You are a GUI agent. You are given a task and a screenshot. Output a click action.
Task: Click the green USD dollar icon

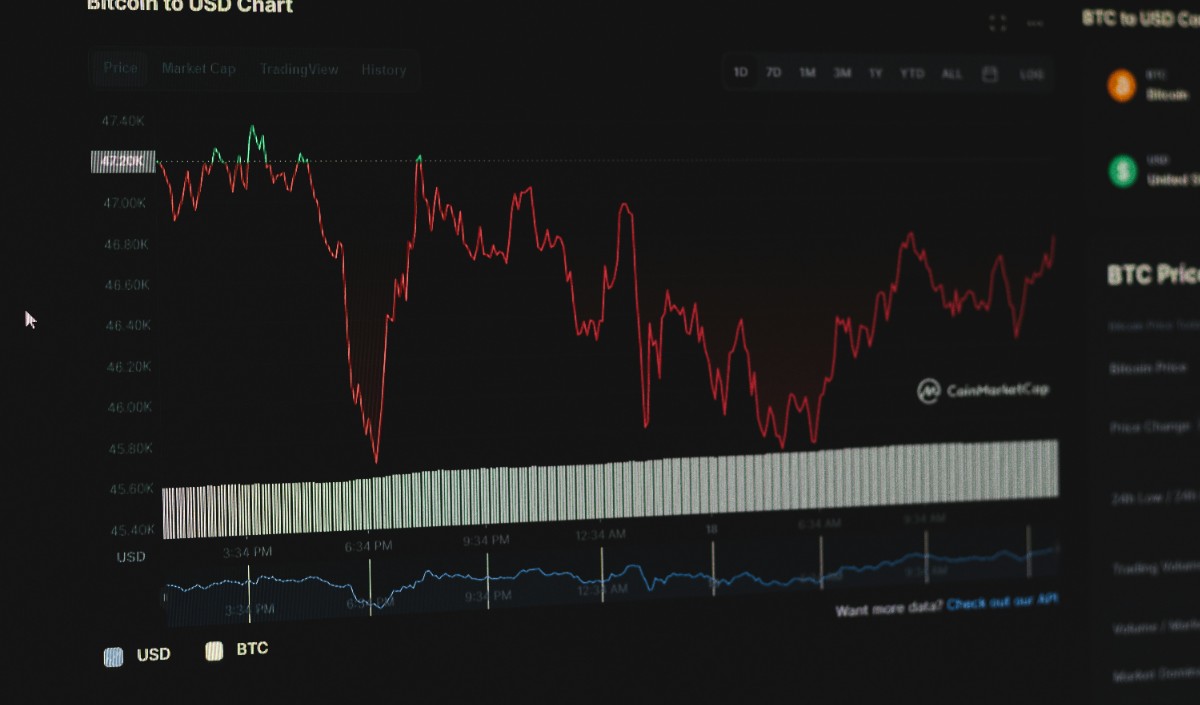pos(1123,171)
